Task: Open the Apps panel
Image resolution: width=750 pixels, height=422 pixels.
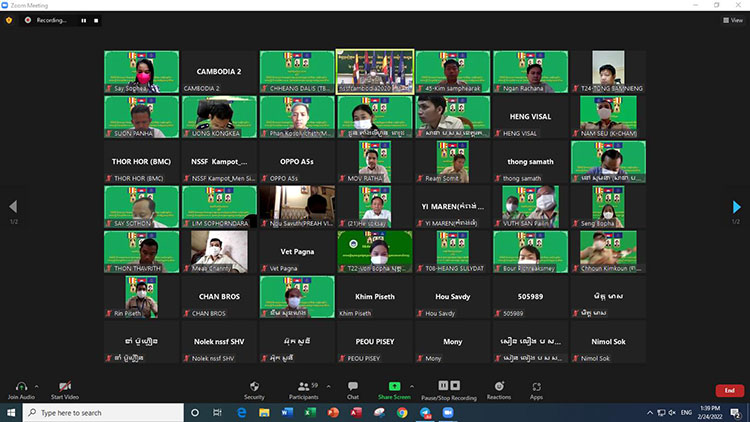Action: pyautogui.click(x=537, y=386)
